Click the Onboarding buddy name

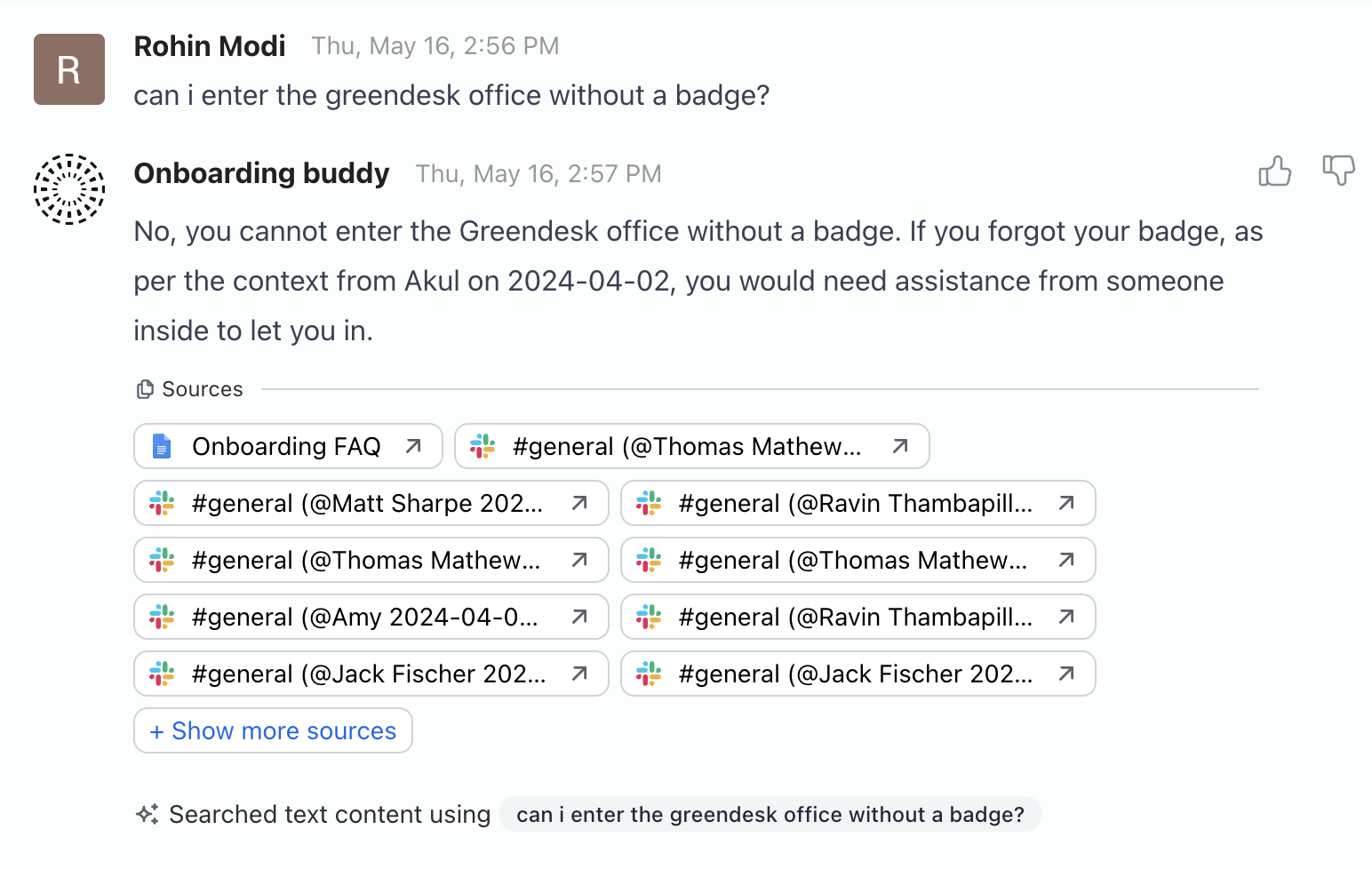[261, 173]
